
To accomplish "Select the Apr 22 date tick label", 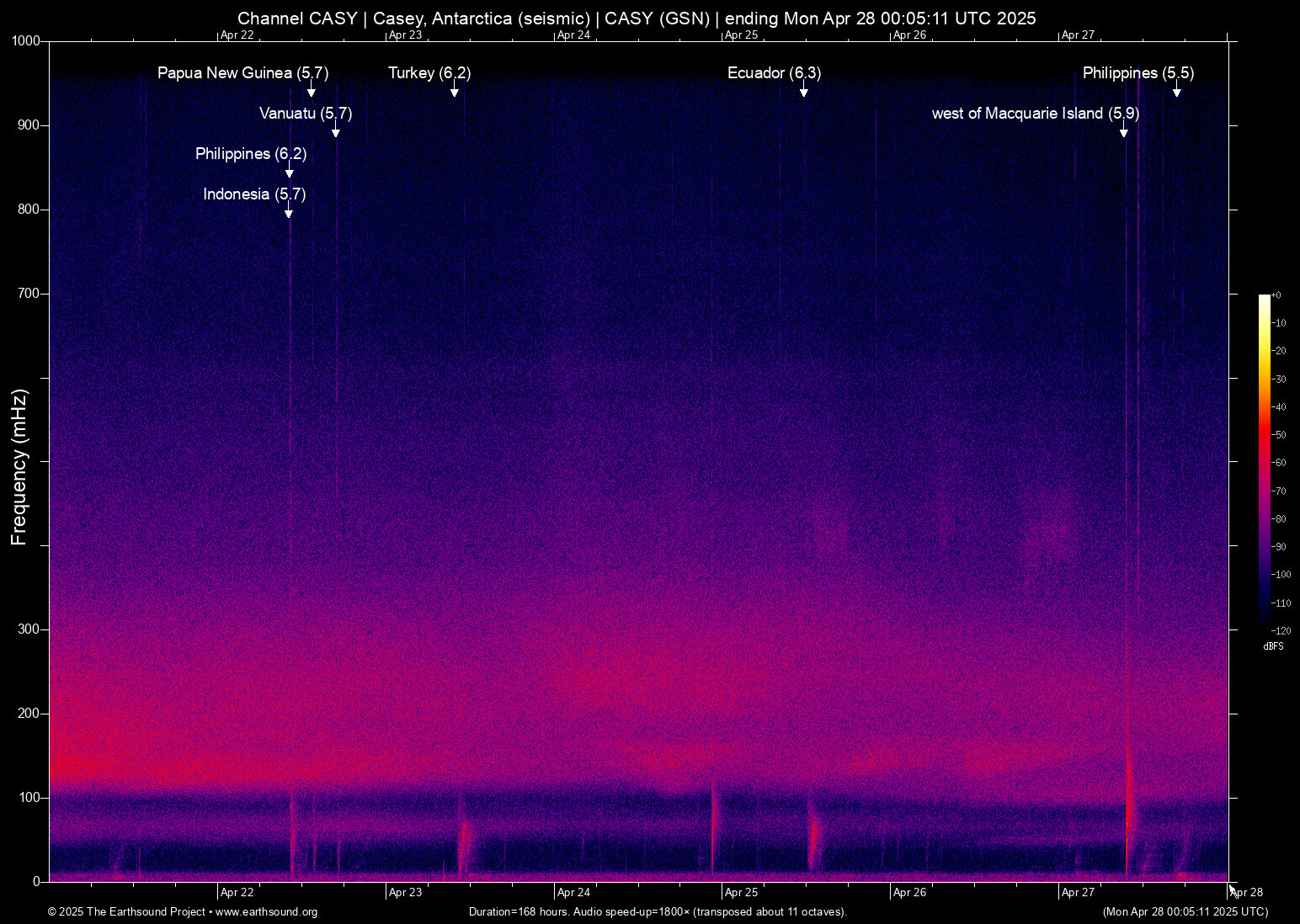I will tap(236, 892).
